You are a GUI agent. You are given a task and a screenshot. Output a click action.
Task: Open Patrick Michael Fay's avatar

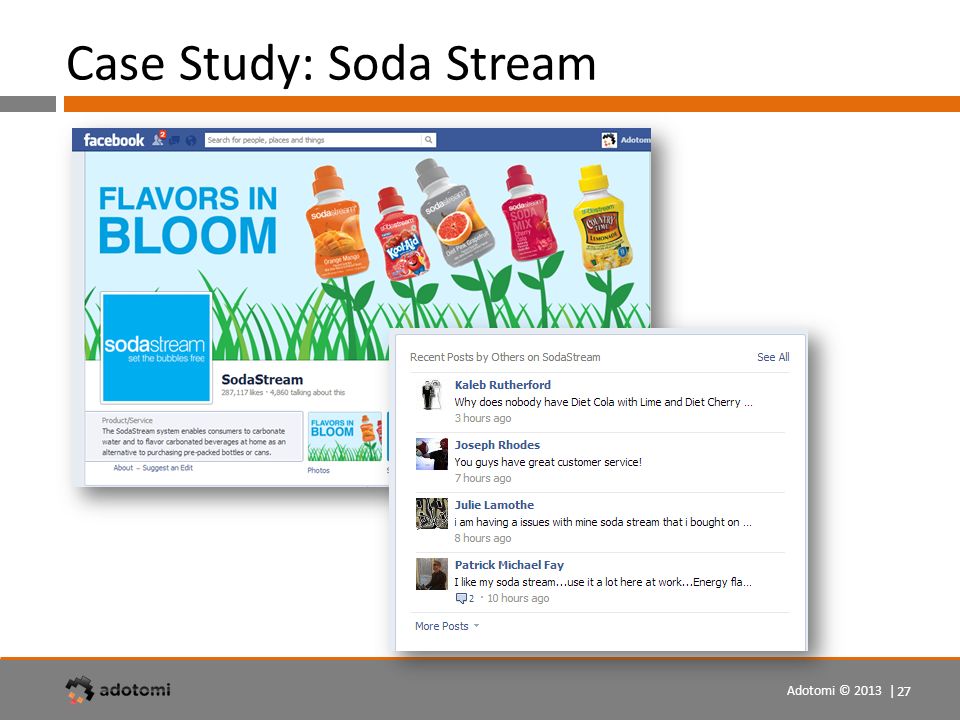432,574
